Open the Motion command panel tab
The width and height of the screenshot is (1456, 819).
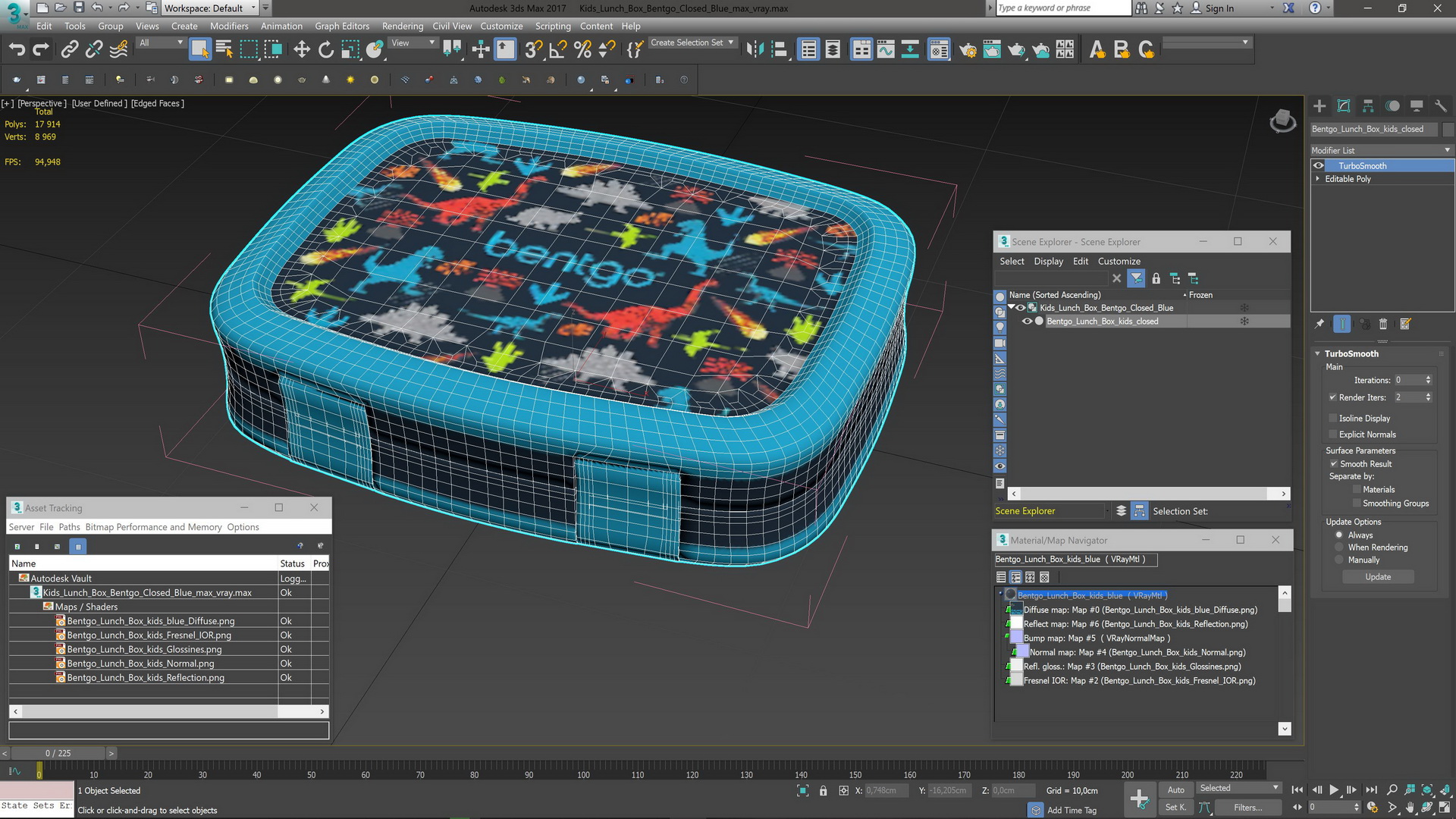(x=1392, y=106)
